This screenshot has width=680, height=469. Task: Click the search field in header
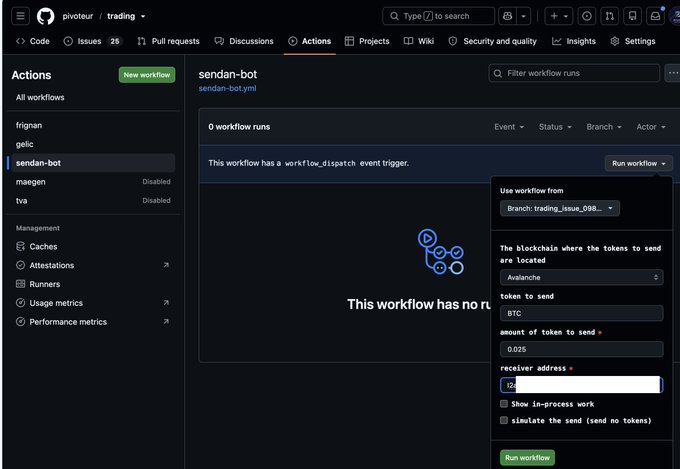(438, 16)
